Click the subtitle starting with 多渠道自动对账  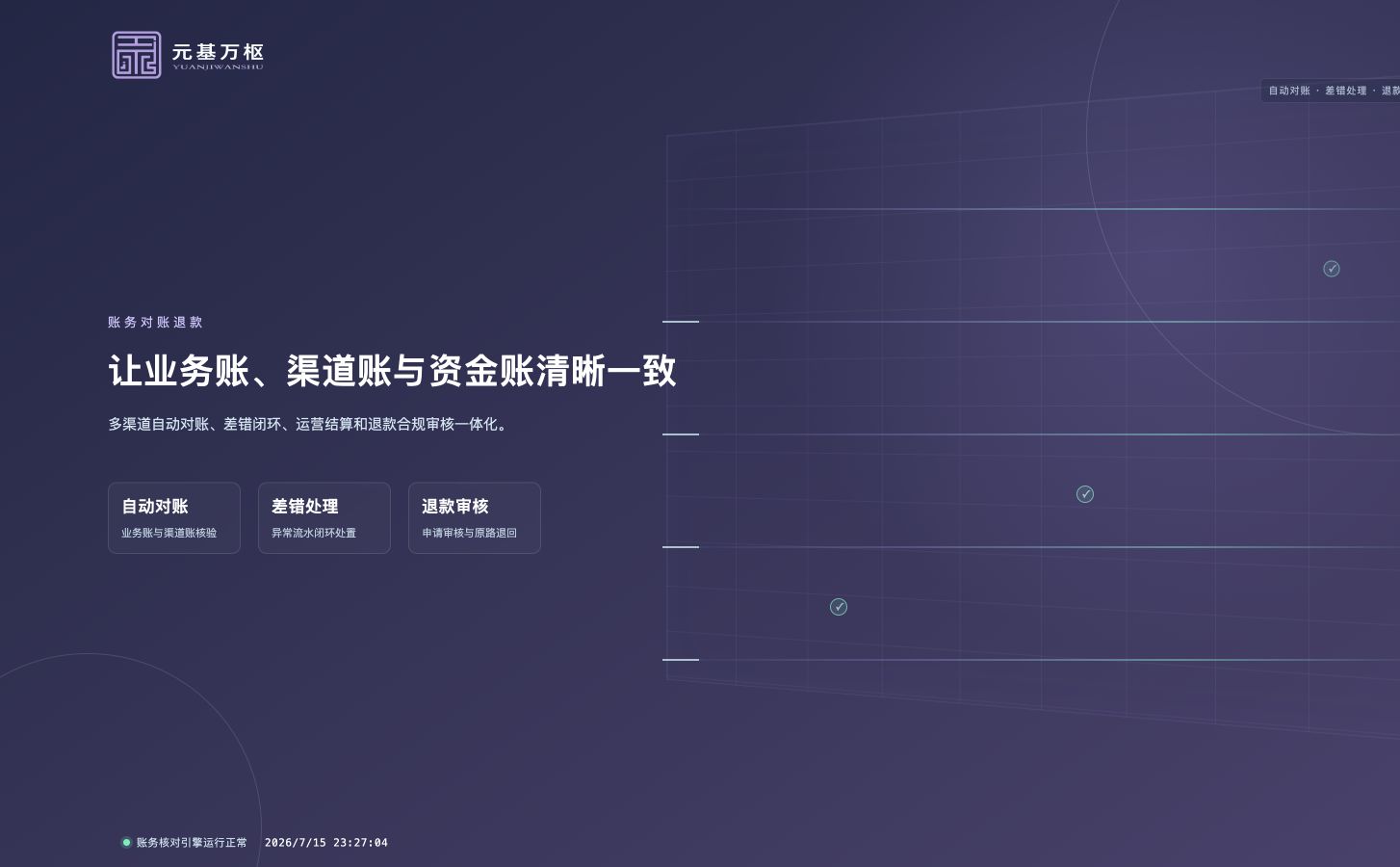(x=308, y=424)
